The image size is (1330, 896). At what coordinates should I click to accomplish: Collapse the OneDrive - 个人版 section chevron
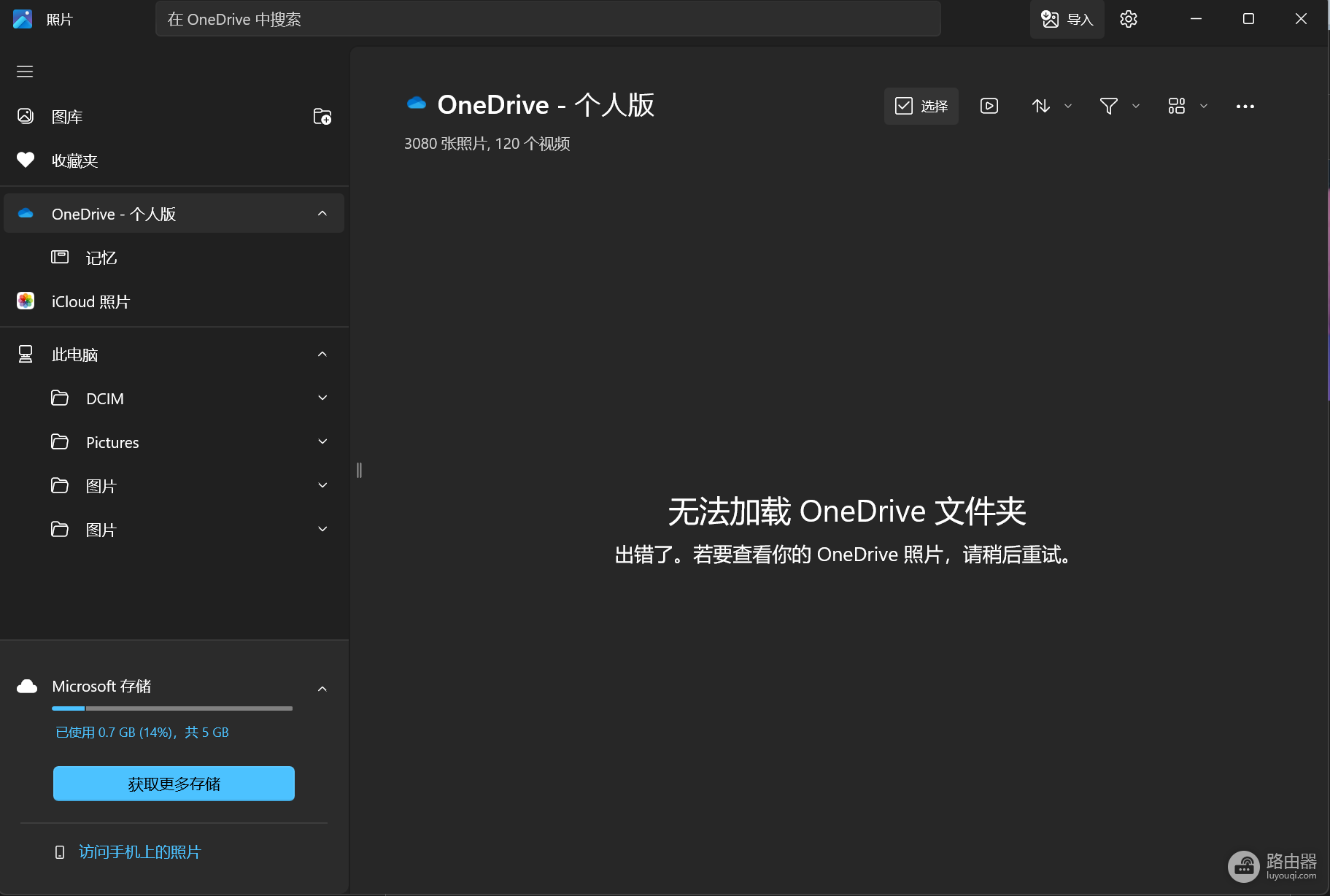tap(322, 213)
